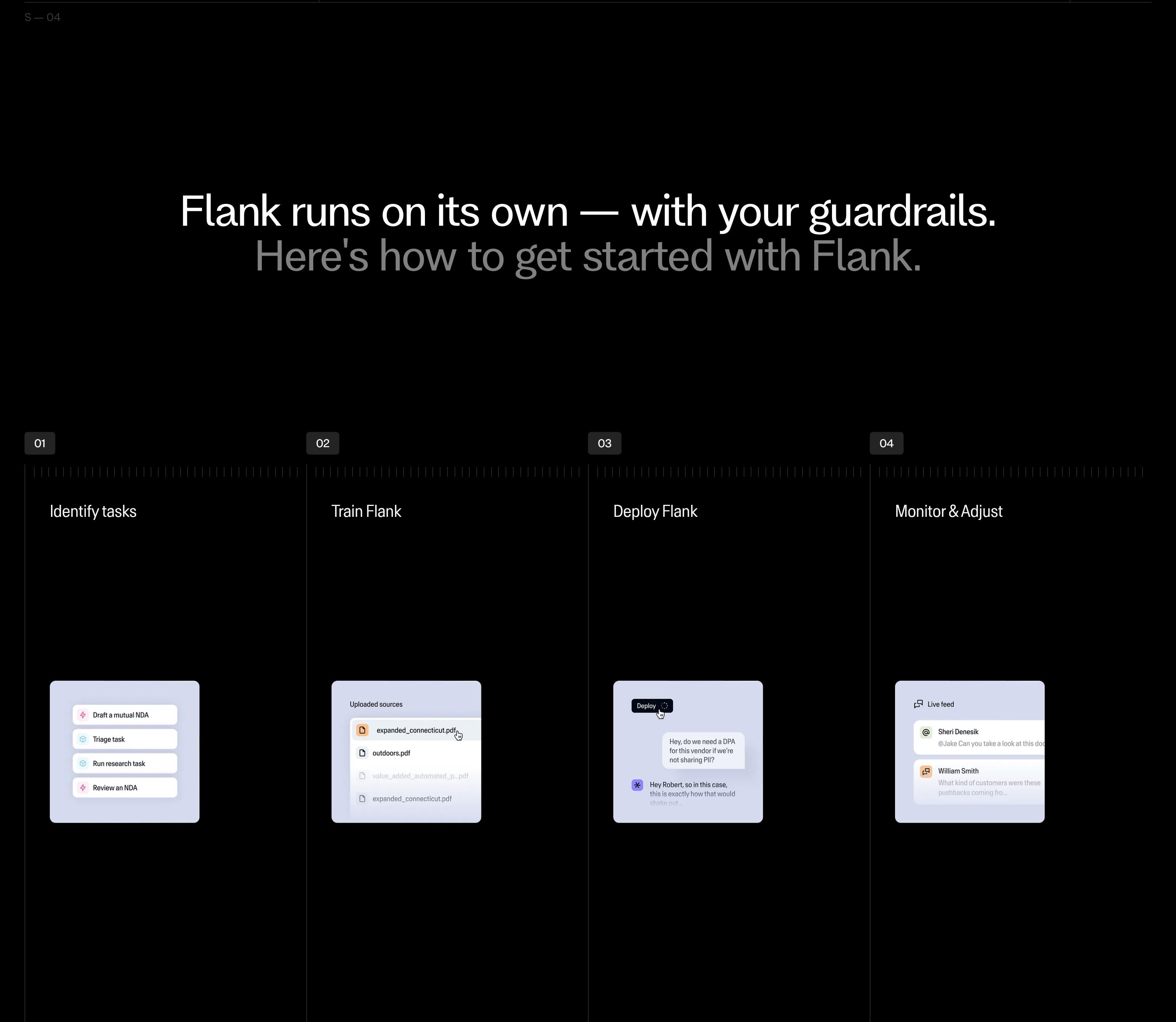Click the cube icon beside Triage task
The height and width of the screenshot is (1022, 1176).
tap(83, 739)
